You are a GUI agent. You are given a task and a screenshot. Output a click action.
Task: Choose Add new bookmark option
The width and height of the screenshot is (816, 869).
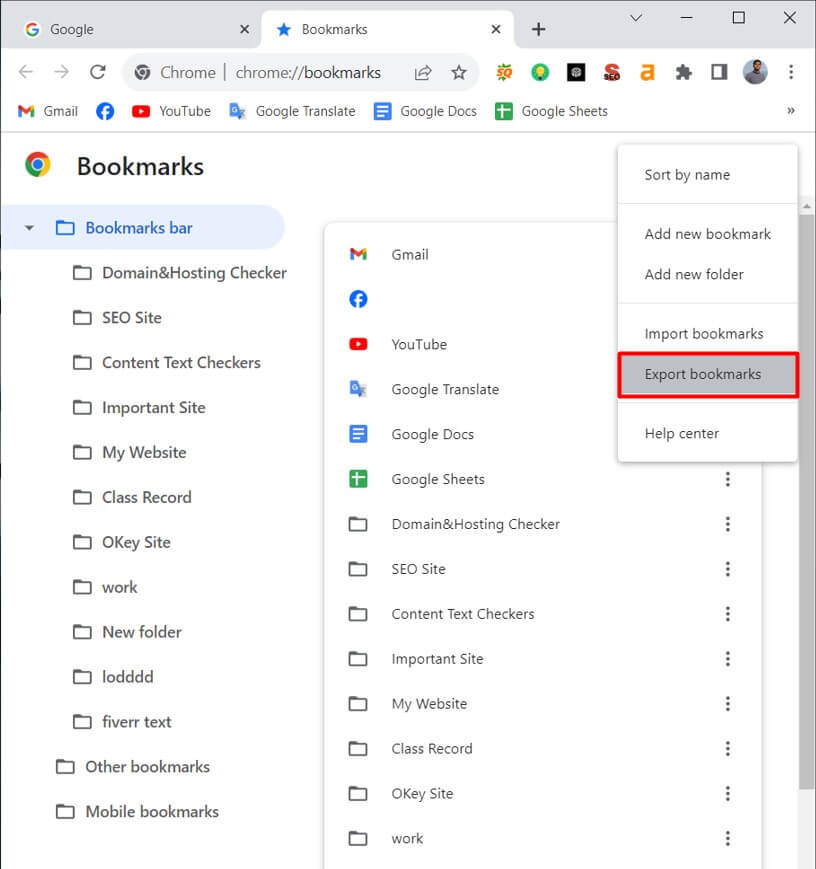click(x=707, y=234)
